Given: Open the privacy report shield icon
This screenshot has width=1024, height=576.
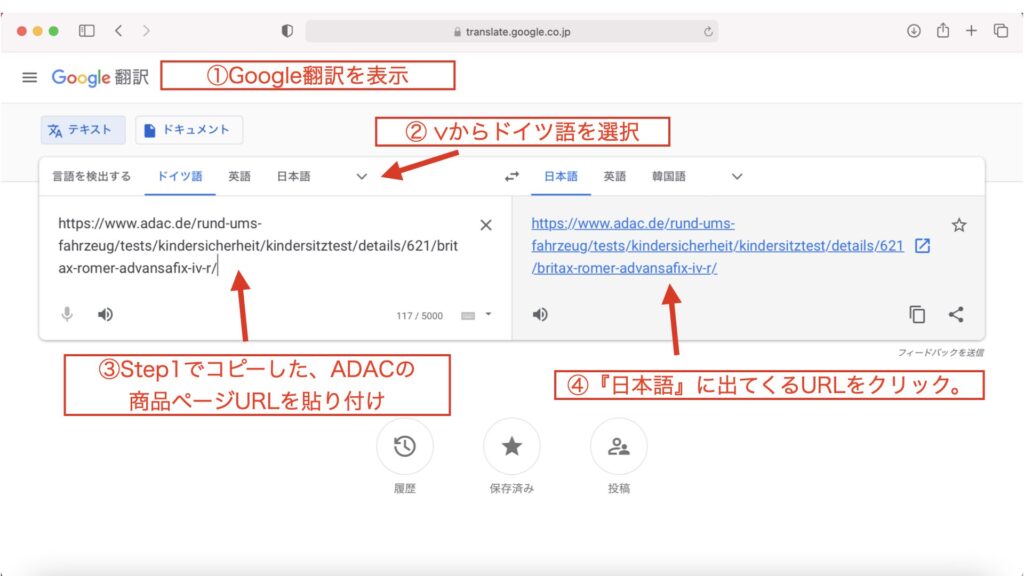Looking at the screenshot, I should pos(287,31).
